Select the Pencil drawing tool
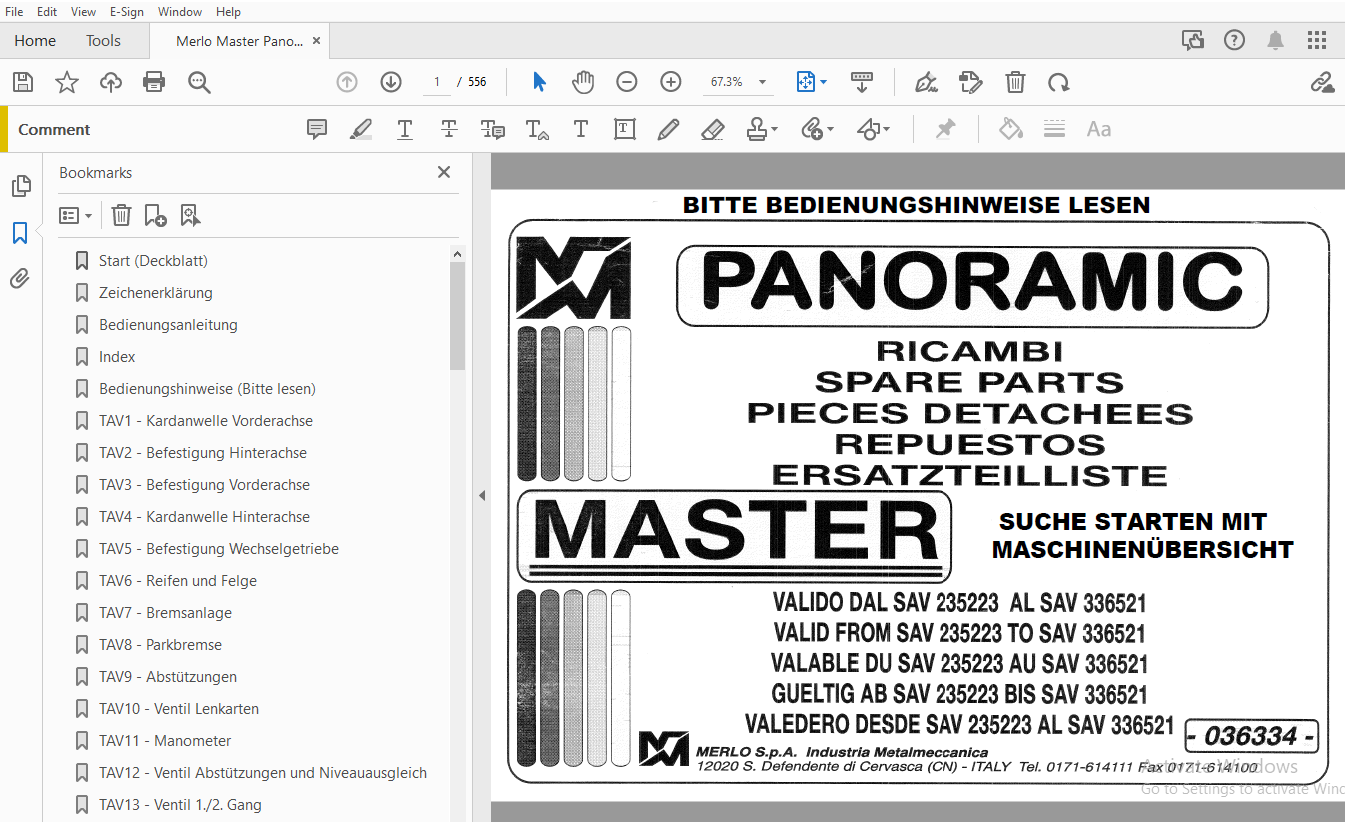1345x822 pixels. pyautogui.click(x=668, y=129)
